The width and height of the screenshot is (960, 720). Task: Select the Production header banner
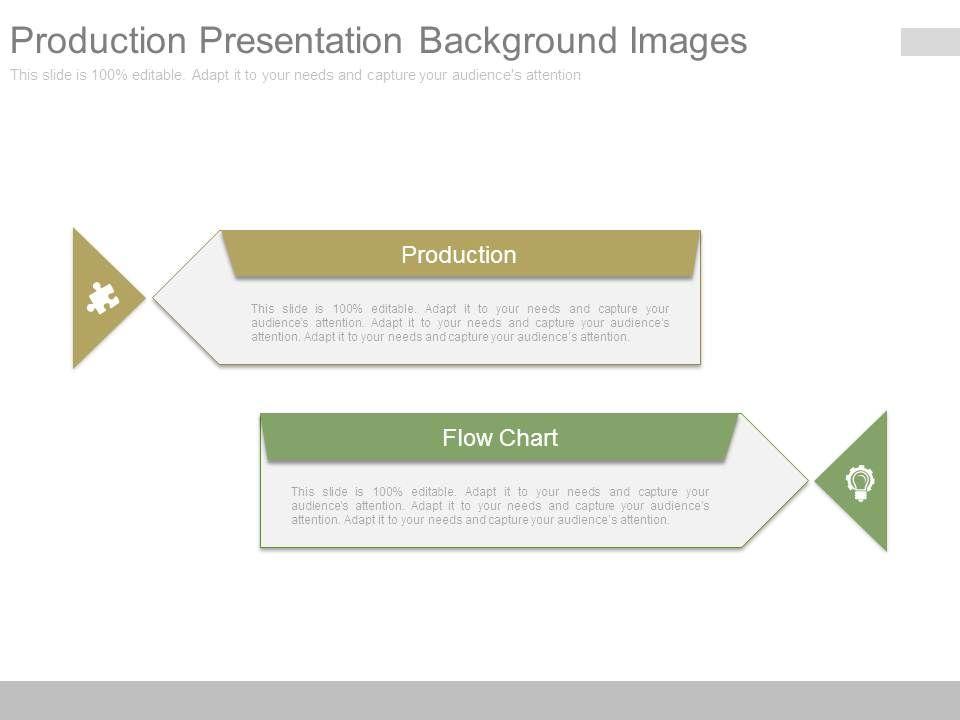(x=460, y=254)
